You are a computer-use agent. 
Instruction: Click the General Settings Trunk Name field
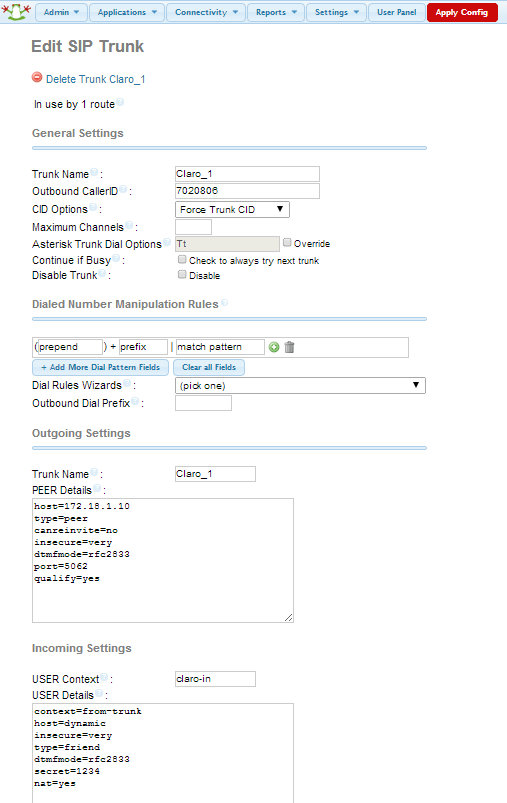pos(247,174)
